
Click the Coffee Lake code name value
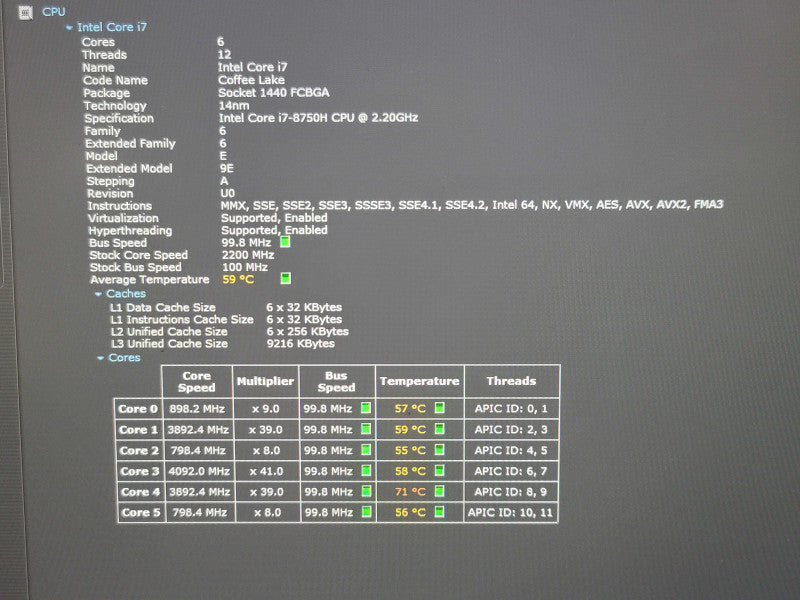click(252, 80)
